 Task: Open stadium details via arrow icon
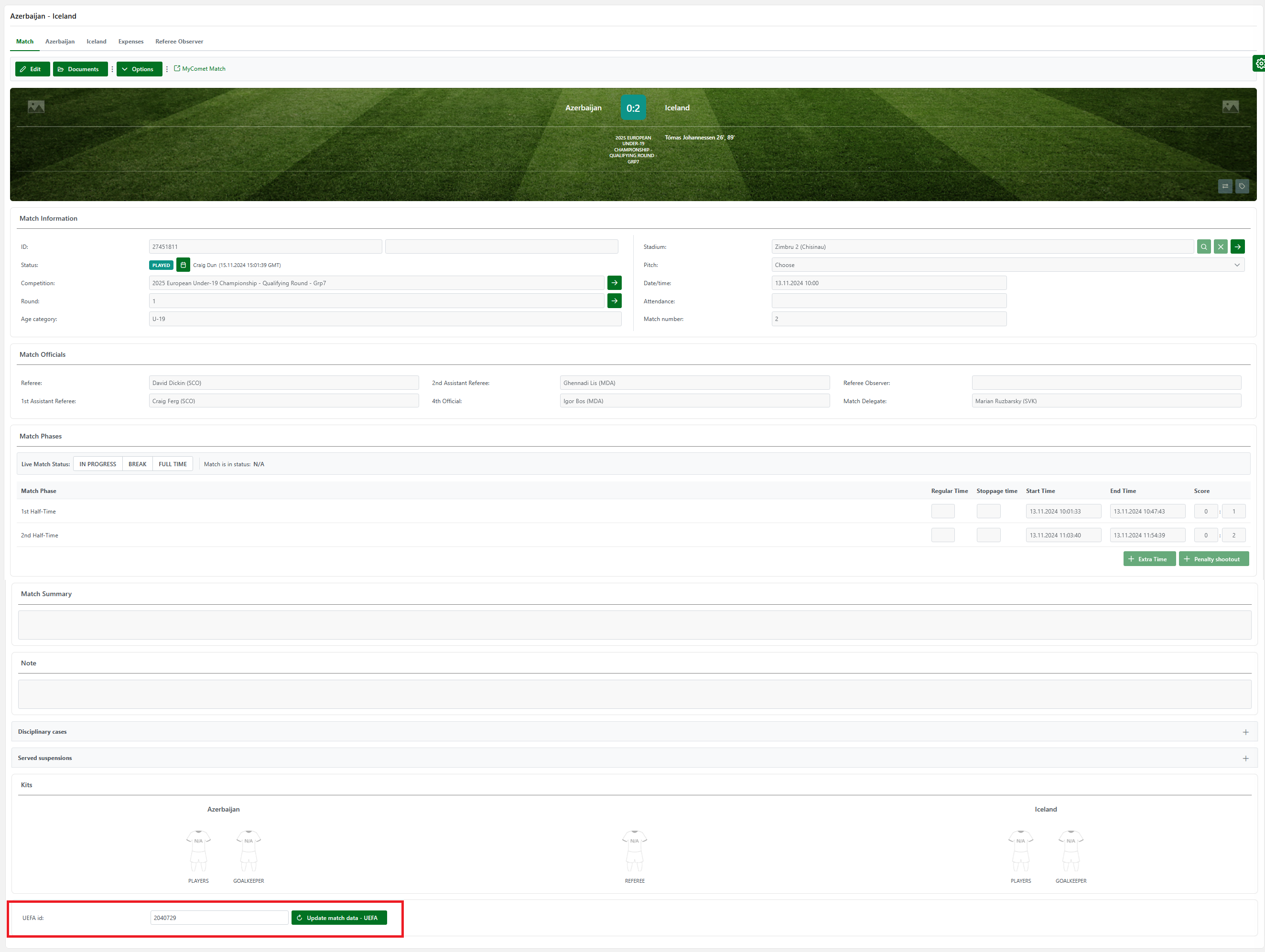(1238, 246)
